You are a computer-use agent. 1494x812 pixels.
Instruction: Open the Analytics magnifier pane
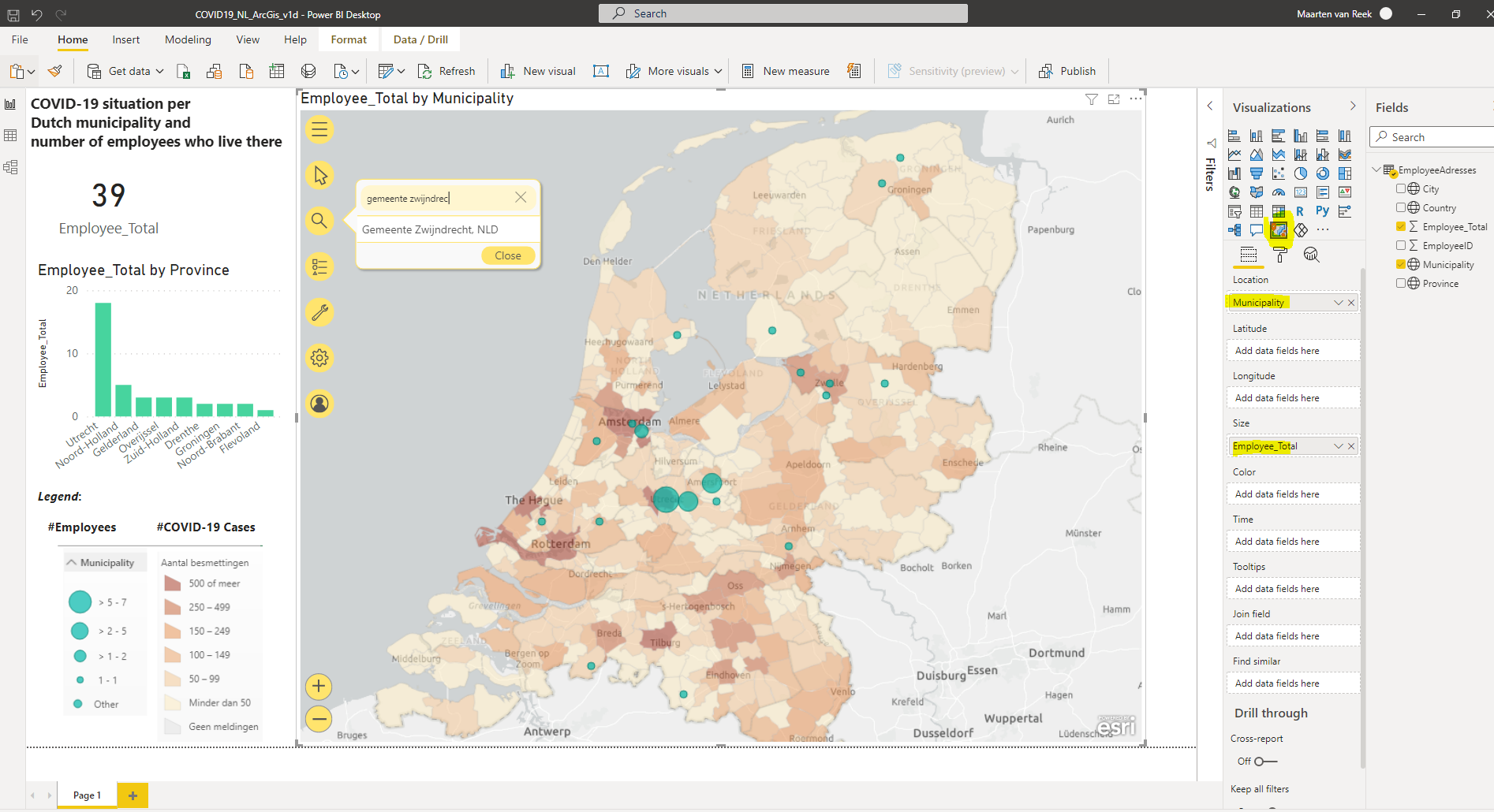coord(1312,254)
